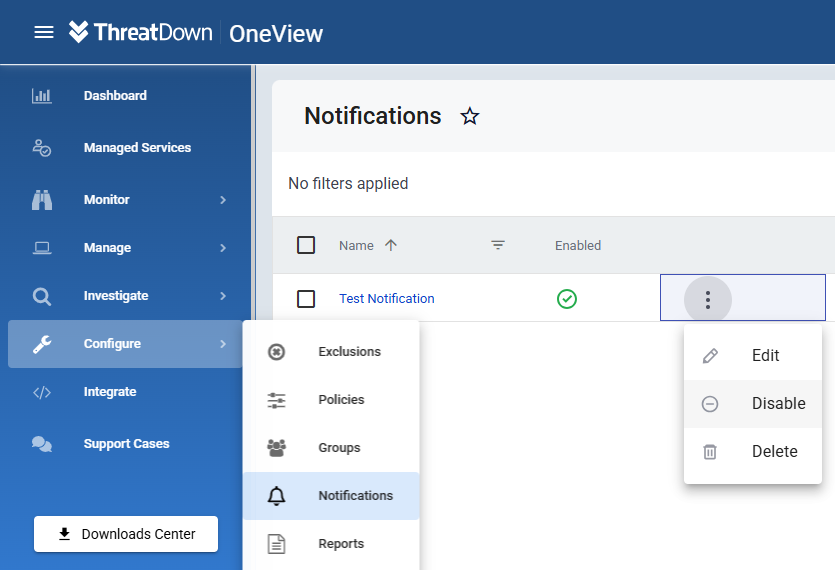The image size is (835, 570).
Task: Click the Notifications bell icon
Action: point(276,496)
